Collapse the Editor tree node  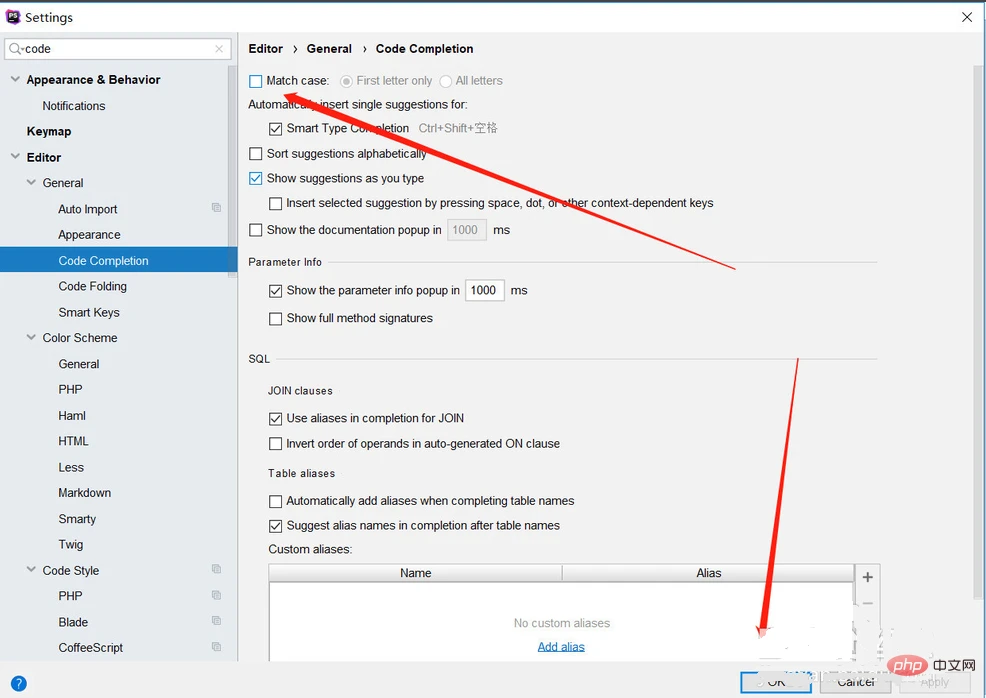click(x=15, y=157)
